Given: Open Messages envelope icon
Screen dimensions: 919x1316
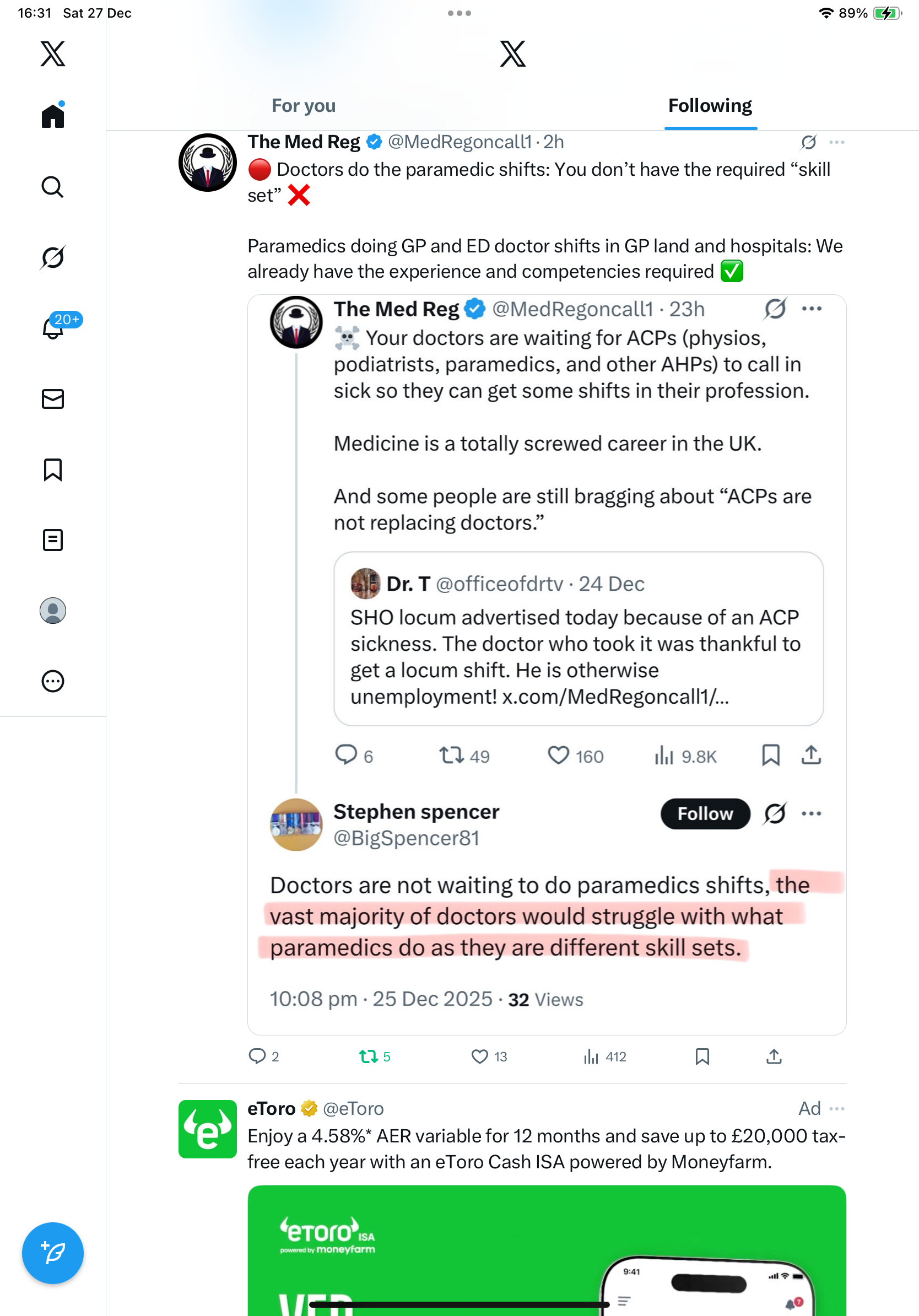Looking at the screenshot, I should click(53, 399).
